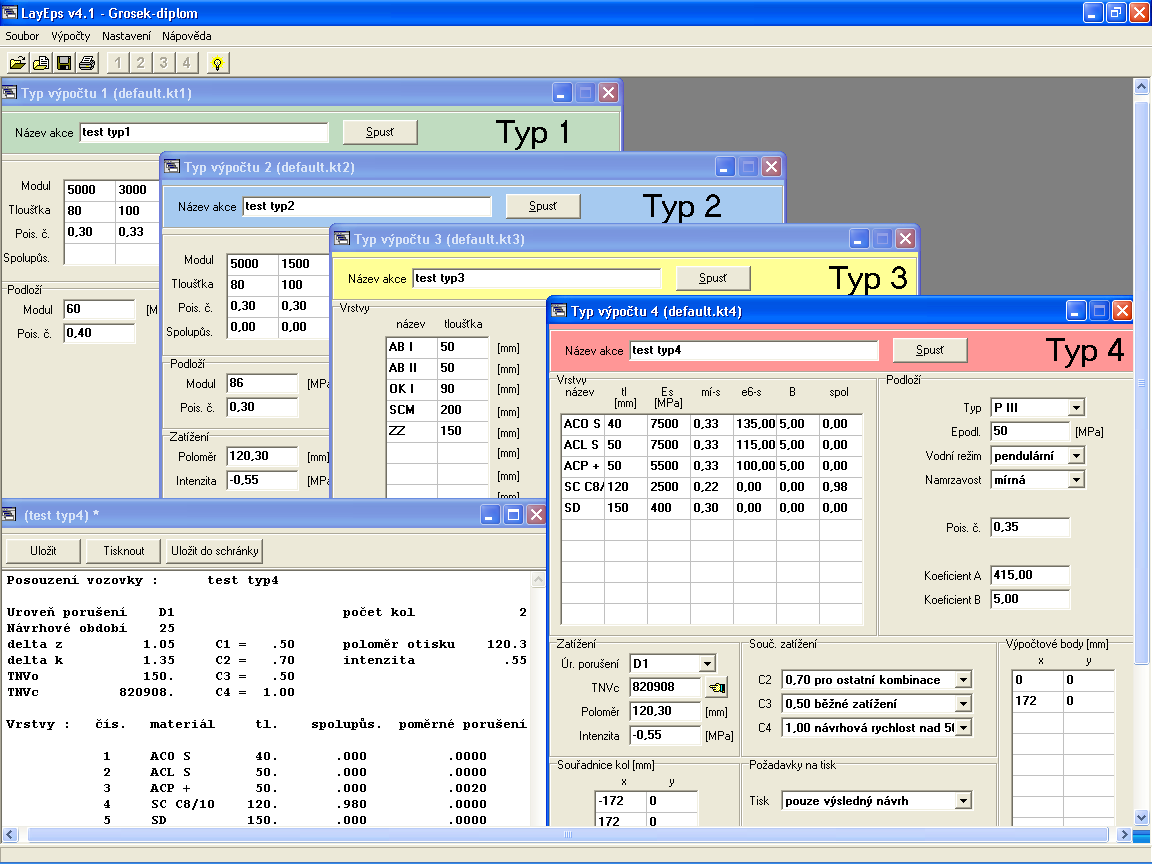Click main horizontal scrollbar thumb at bottom
Screen dimensions: 1152x864
567,835
